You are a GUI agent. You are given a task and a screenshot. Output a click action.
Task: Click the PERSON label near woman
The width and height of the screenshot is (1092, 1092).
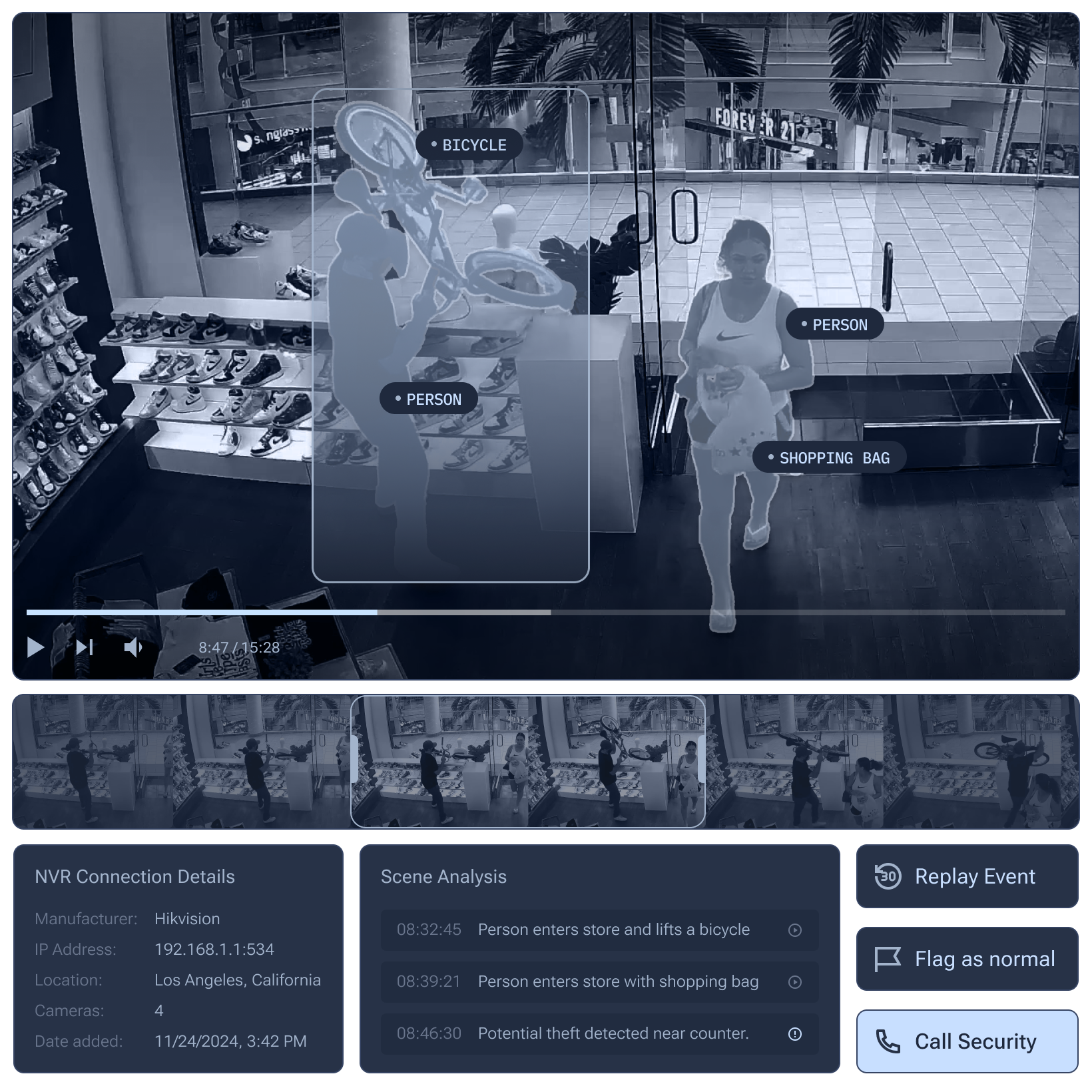pos(835,325)
